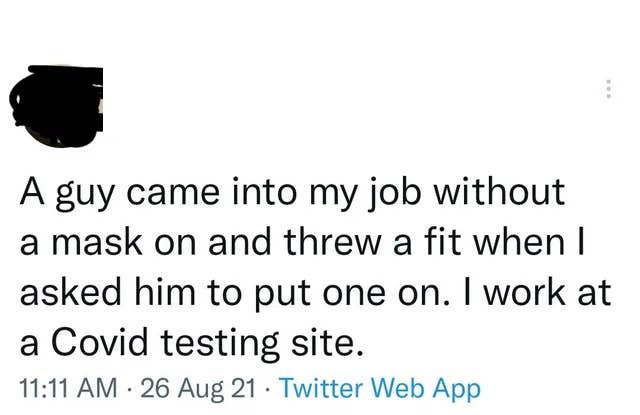640x415 pixels.
Task: Open the three-dot more options menu
Action: pos(608,88)
